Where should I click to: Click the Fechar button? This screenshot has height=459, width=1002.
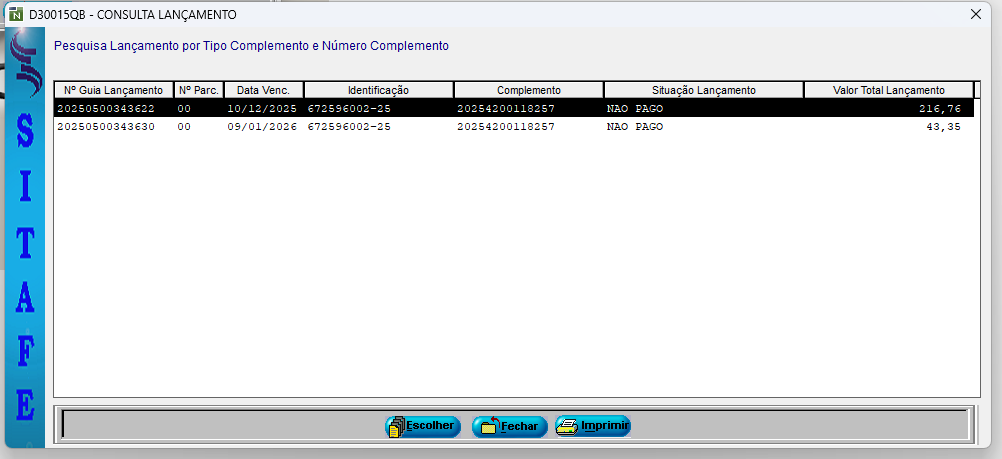coord(510,426)
